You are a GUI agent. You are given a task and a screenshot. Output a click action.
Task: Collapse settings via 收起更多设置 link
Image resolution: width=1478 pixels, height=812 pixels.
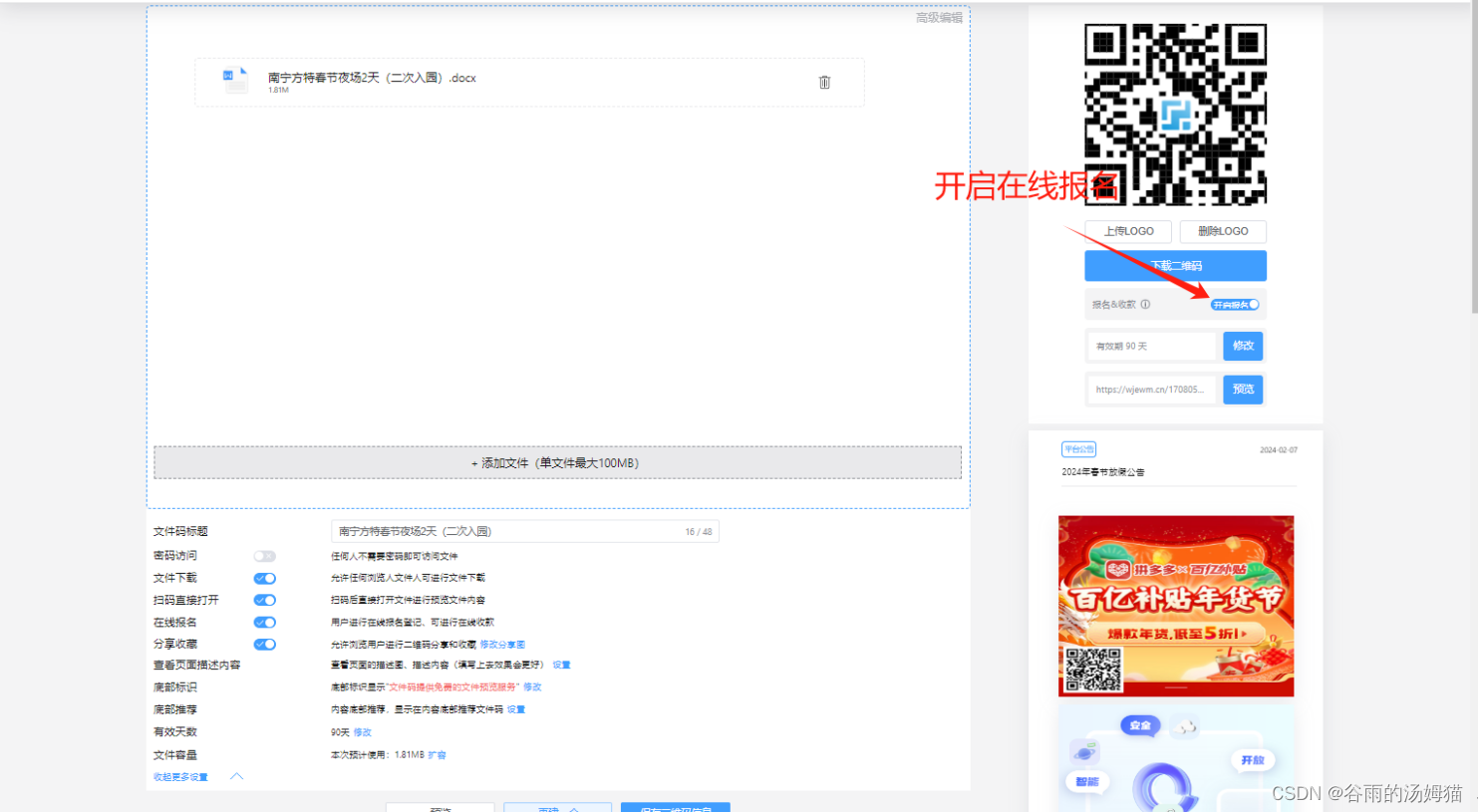[x=180, y=777]
